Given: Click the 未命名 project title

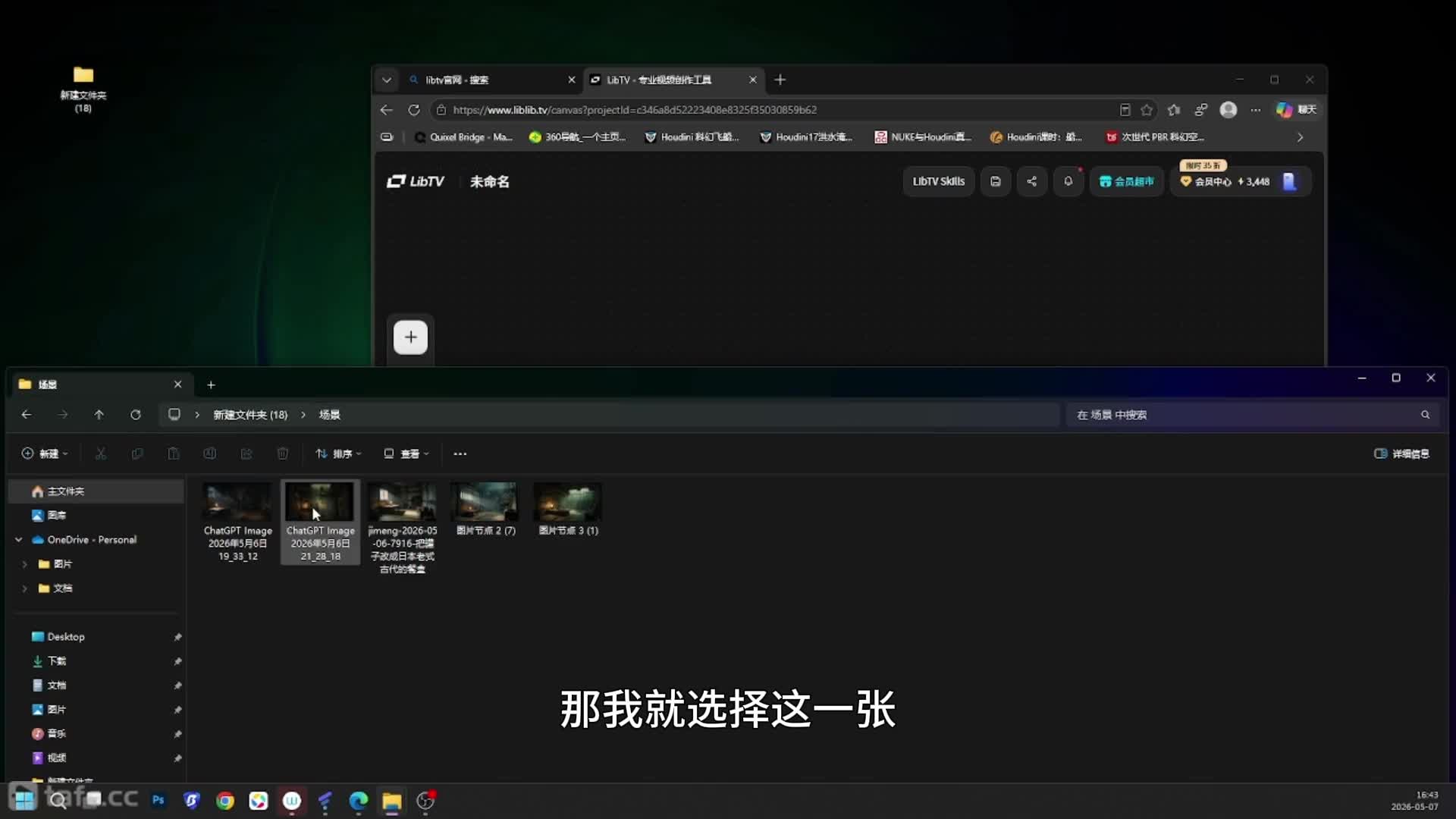Looking at the screenshot, I should point(489,181).
